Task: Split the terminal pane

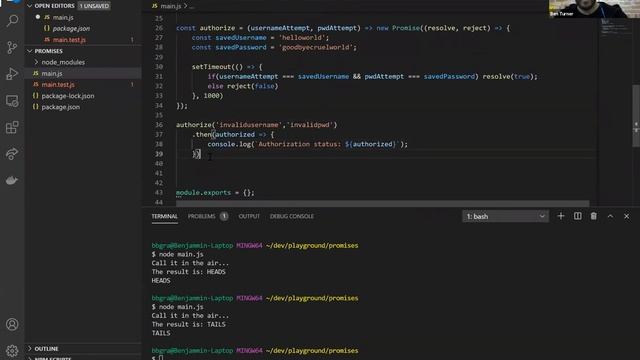Action: [578, 216]
